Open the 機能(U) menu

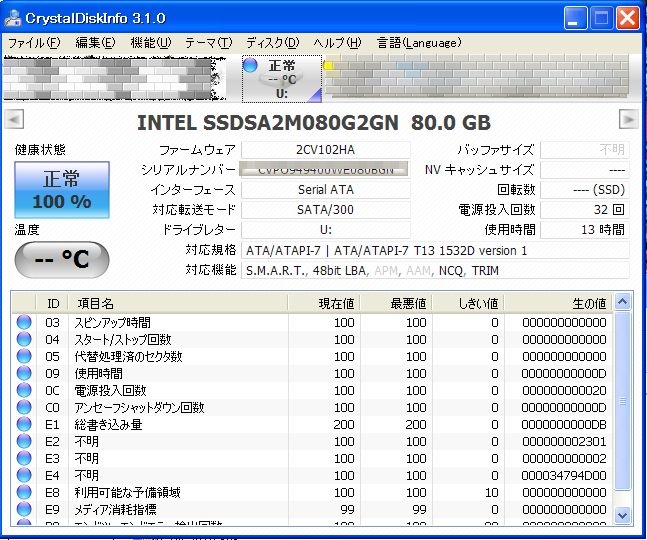pyautogui.click(x=150, y=43)
